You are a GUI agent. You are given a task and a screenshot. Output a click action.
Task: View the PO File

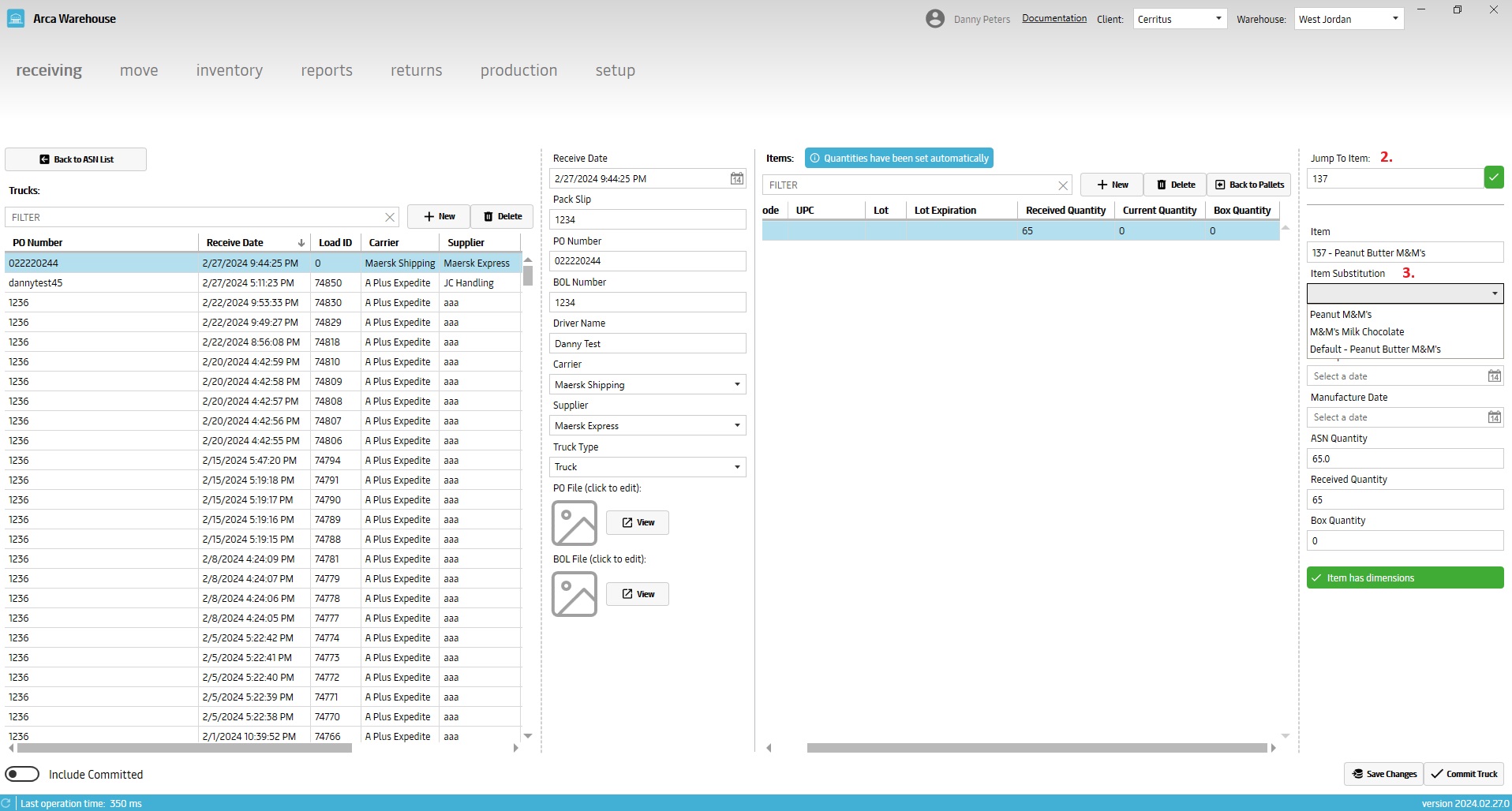(638, 523)
